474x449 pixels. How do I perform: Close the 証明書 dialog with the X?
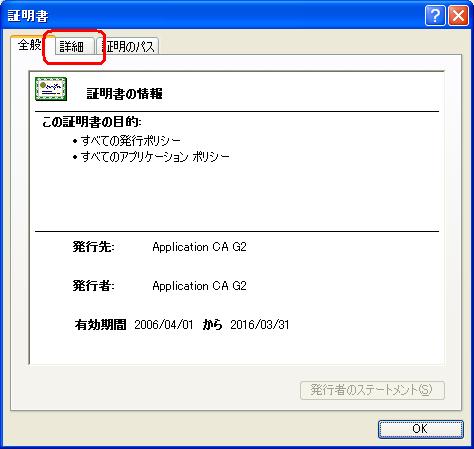click(458, 15)
